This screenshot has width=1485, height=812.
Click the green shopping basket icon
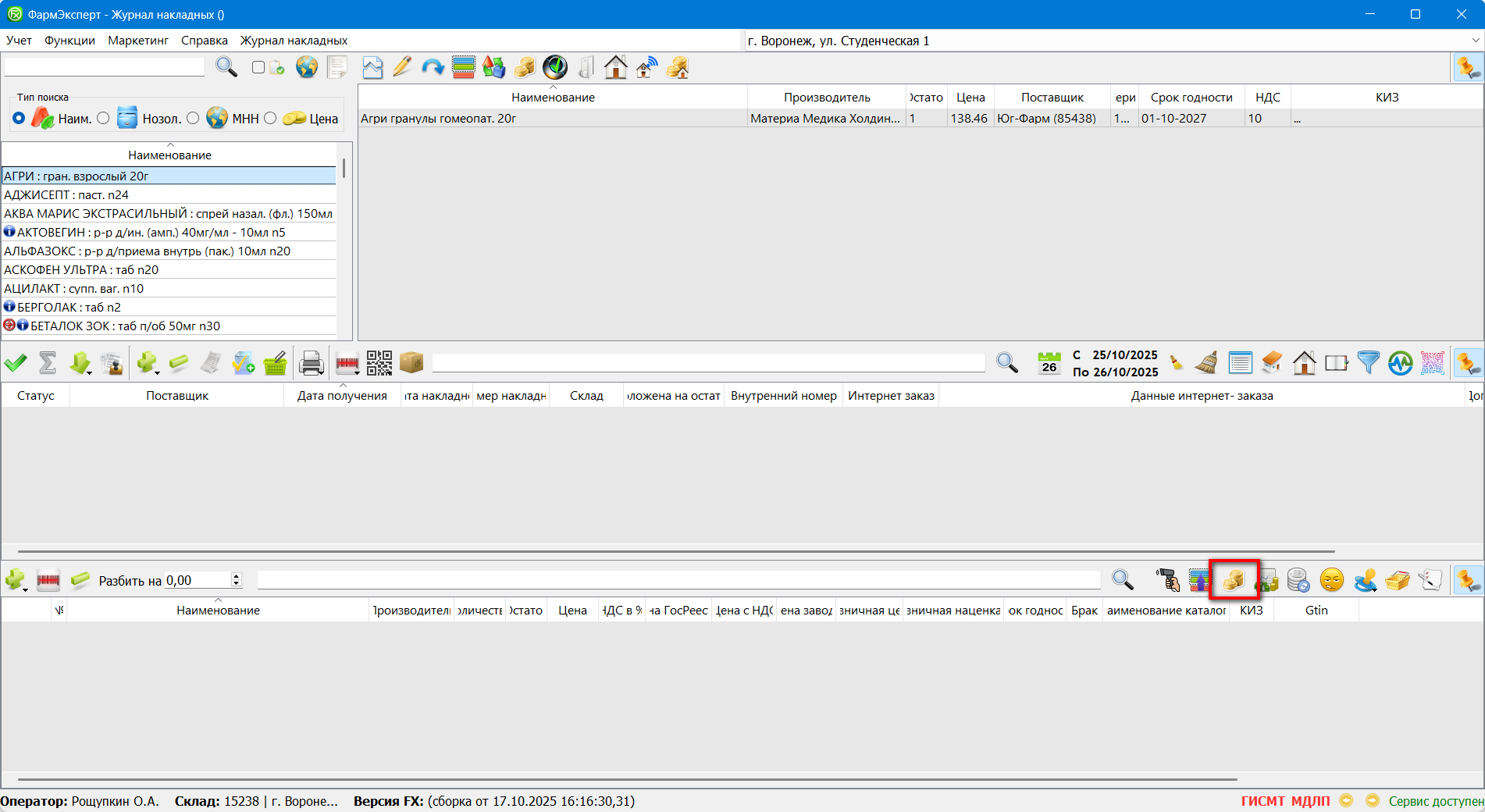[x=275, y=364]
